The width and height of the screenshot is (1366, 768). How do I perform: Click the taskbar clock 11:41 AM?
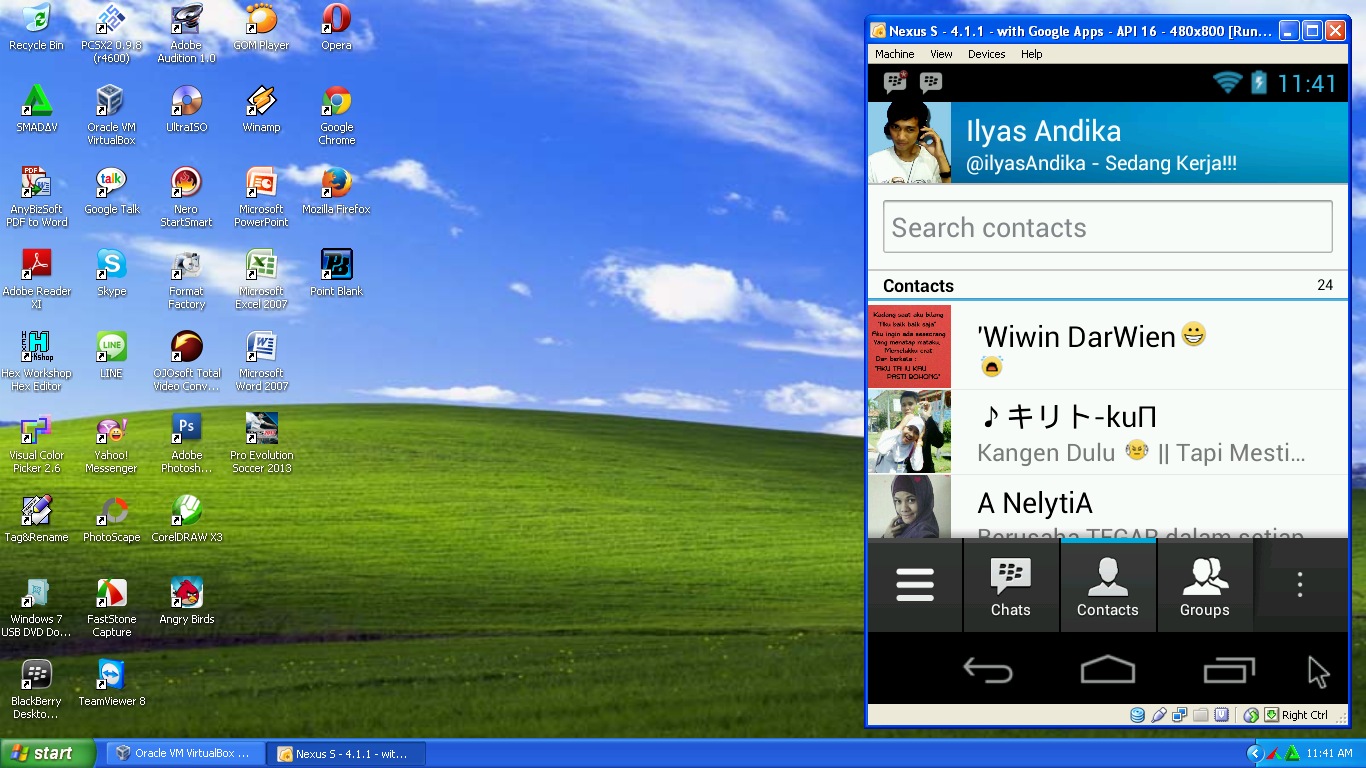(x=1329, y=753)
